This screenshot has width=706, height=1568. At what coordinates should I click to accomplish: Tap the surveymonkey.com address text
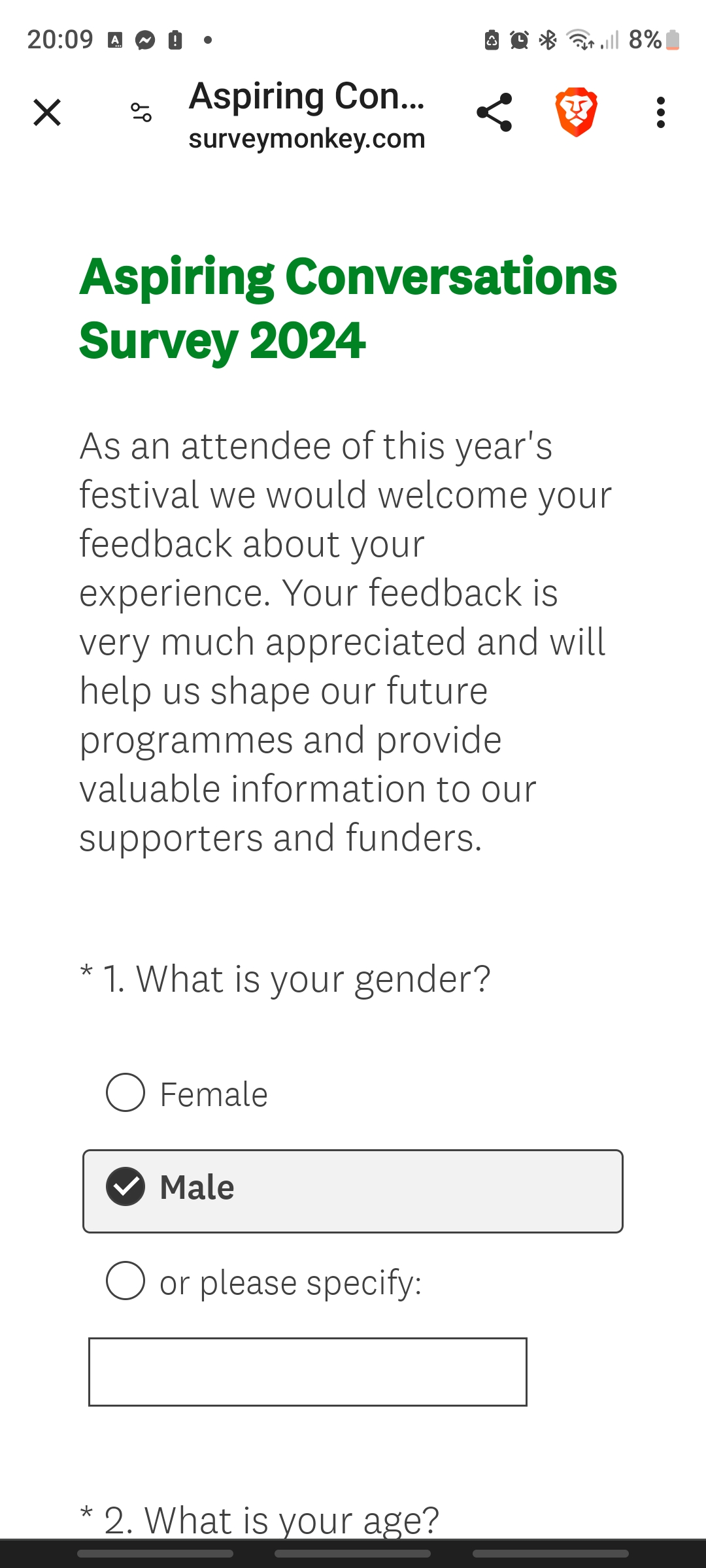(307, 139)
